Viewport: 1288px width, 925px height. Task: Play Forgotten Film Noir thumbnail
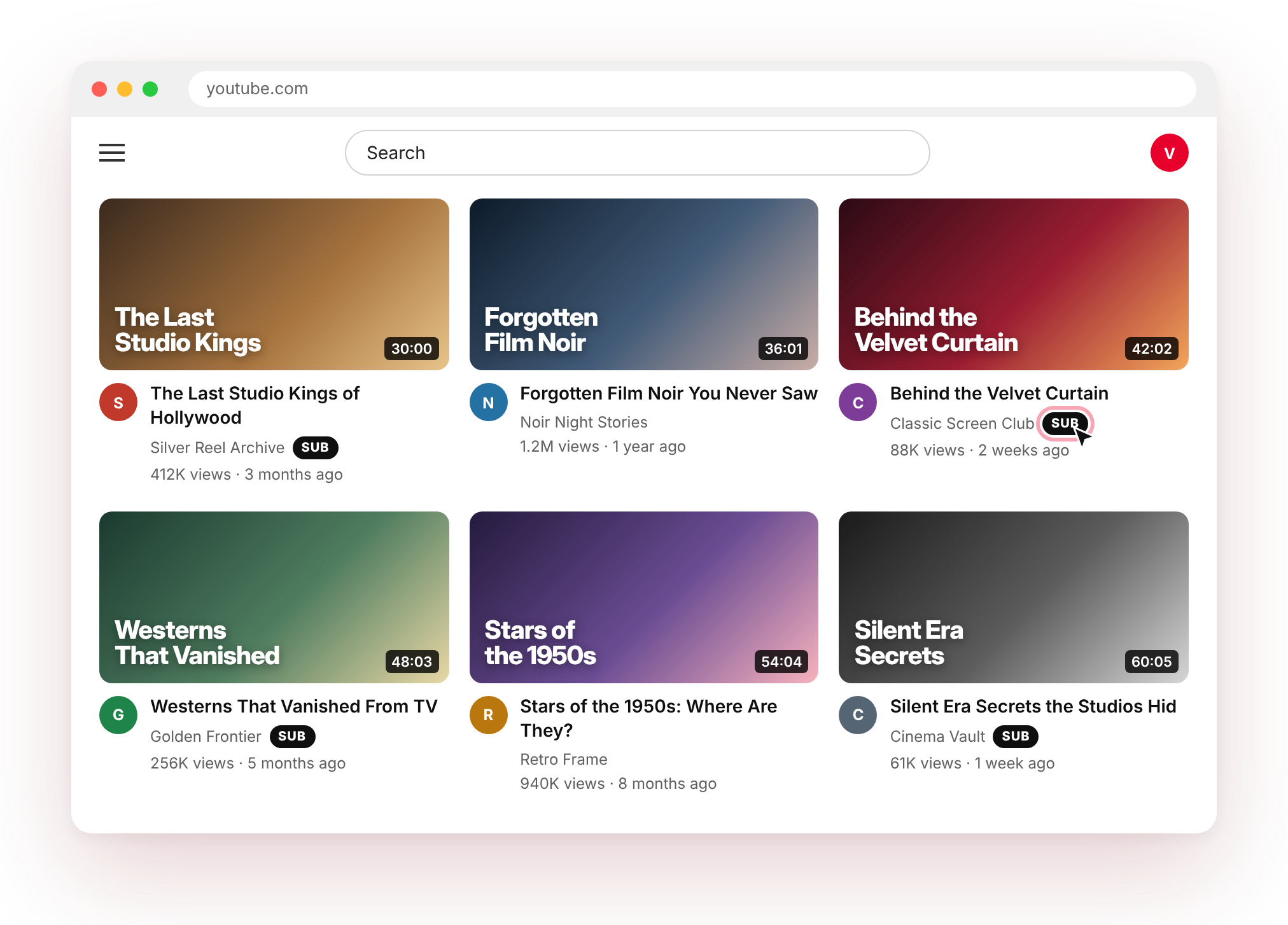(644, 284)
